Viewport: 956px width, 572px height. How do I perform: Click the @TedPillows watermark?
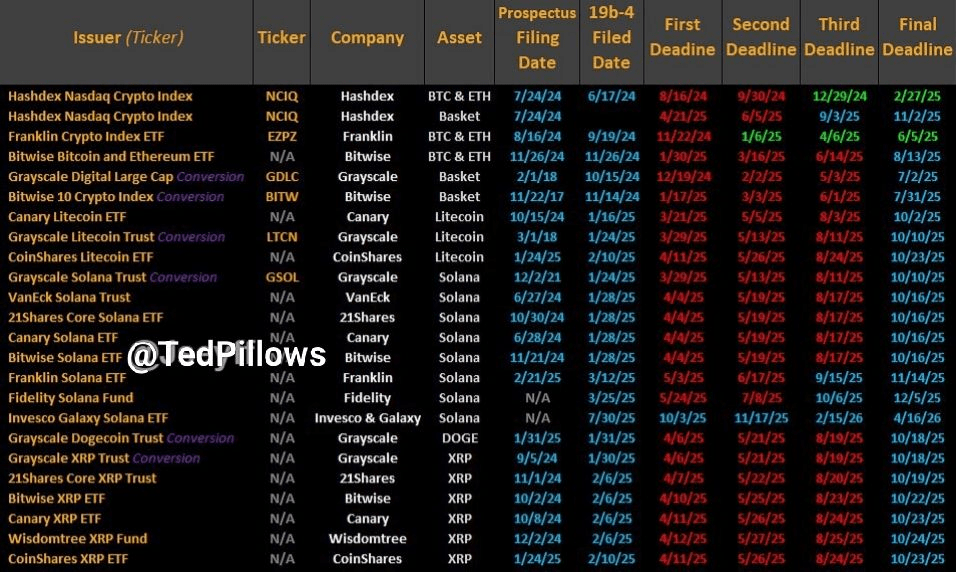(x=227, y=355)
